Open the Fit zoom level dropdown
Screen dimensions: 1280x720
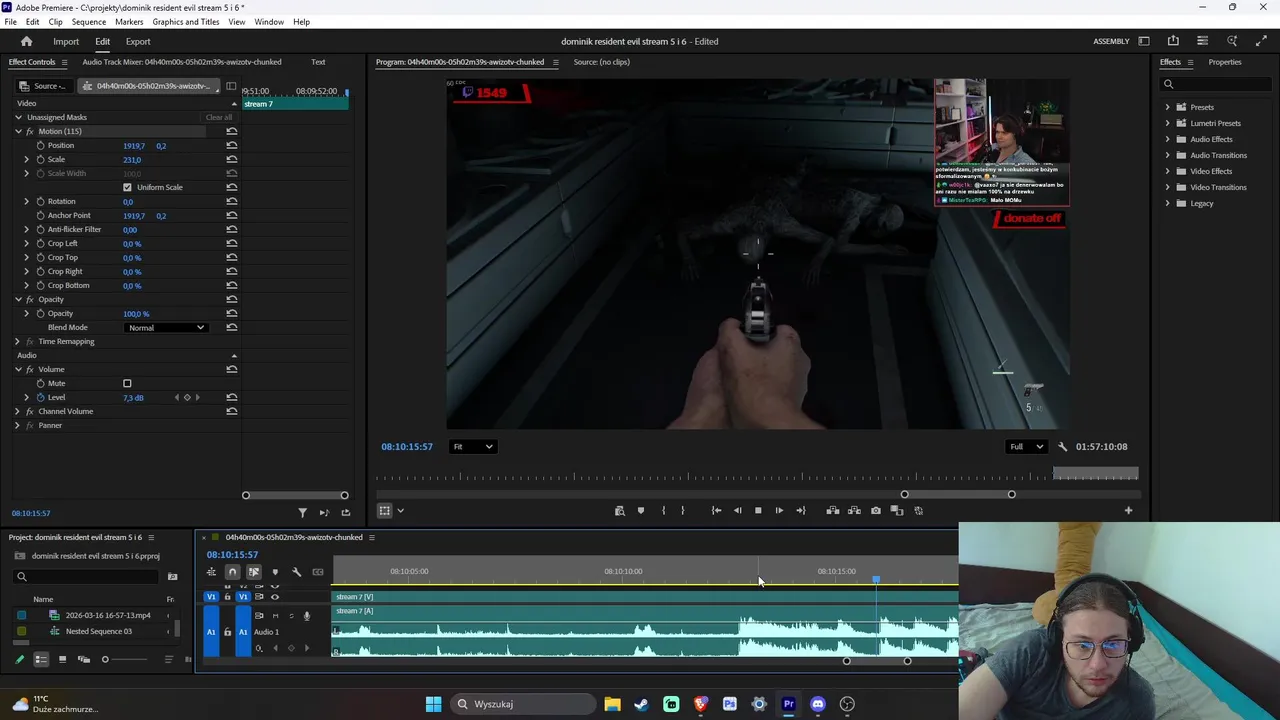pyautogui.click(x=472, y=447)
